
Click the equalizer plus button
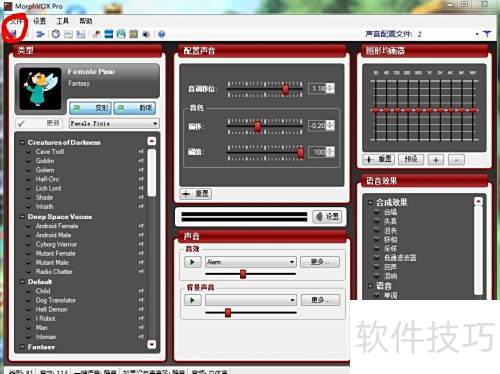coord(436,160)
